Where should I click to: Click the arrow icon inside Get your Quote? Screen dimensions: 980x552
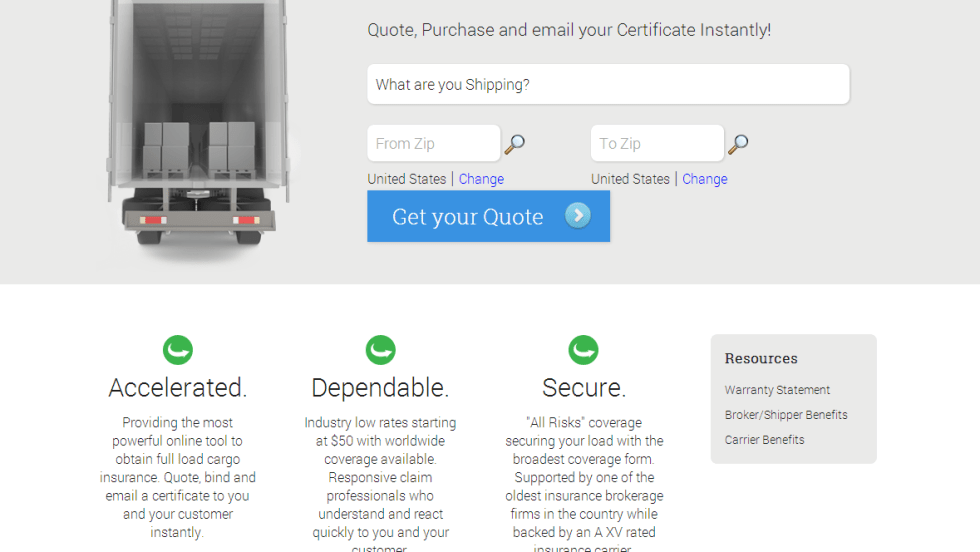pyautogui.click(x=578, y=216)
